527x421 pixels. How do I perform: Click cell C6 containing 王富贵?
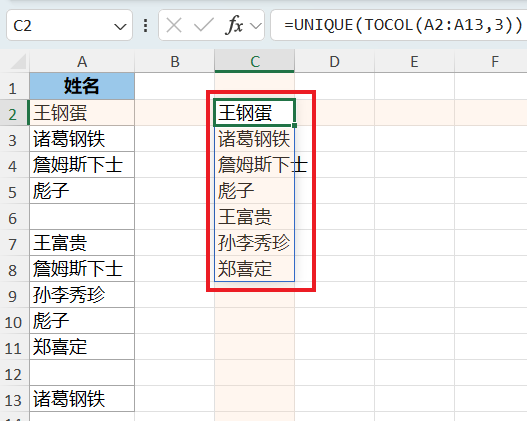[254, 217]
